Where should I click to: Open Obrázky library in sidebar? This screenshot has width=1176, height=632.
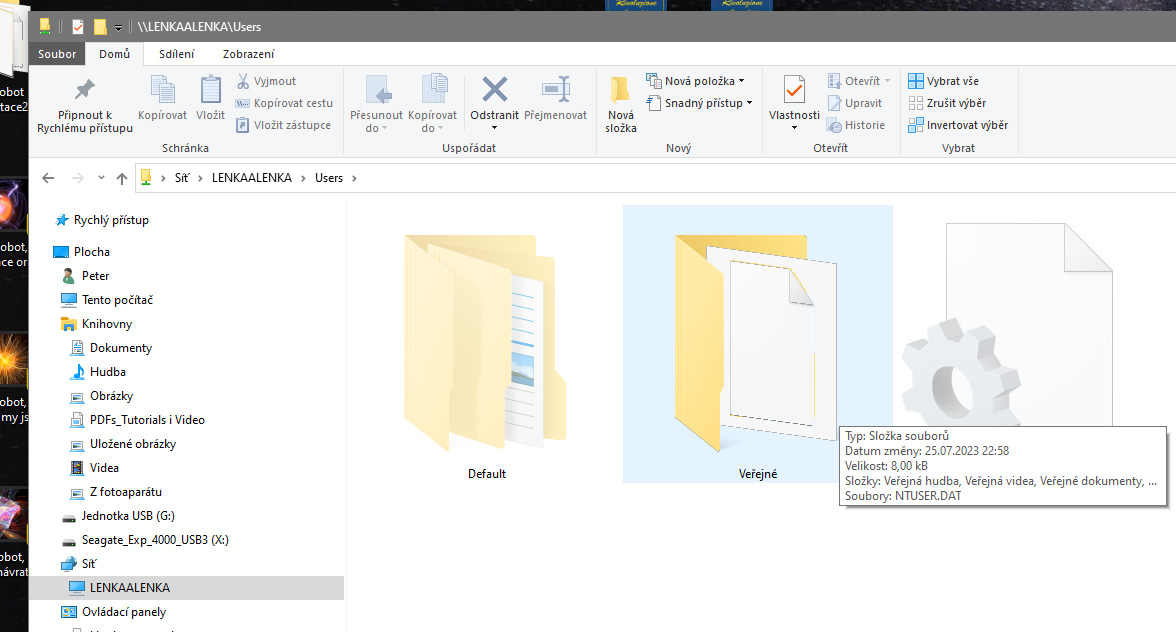(x=111, y=396)
